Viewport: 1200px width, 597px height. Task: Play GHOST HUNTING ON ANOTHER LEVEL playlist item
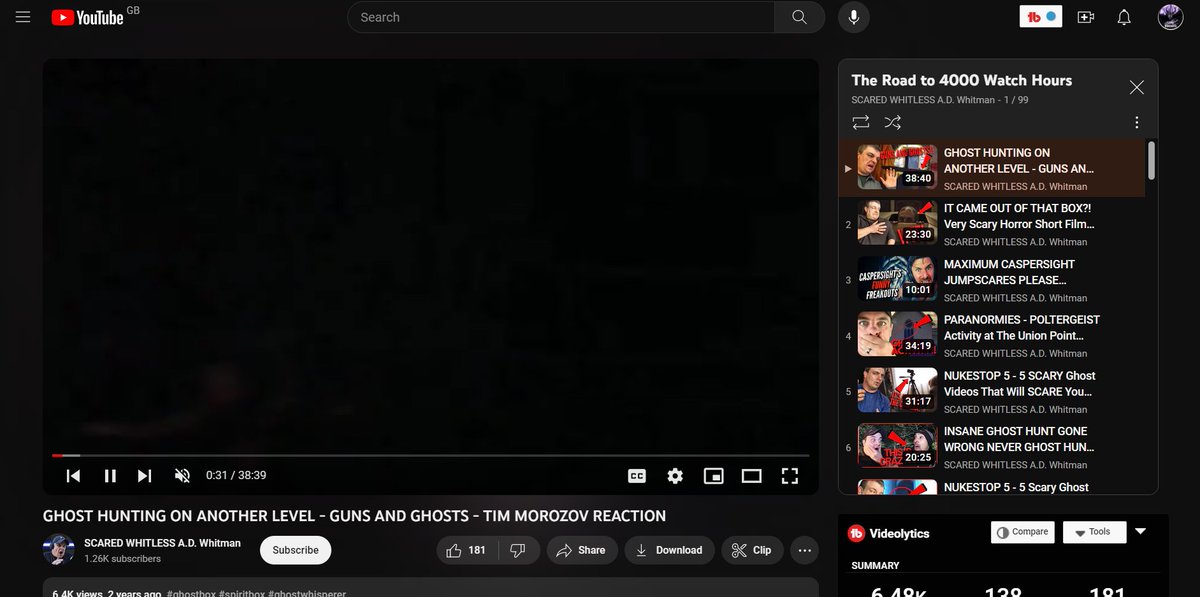992,166
